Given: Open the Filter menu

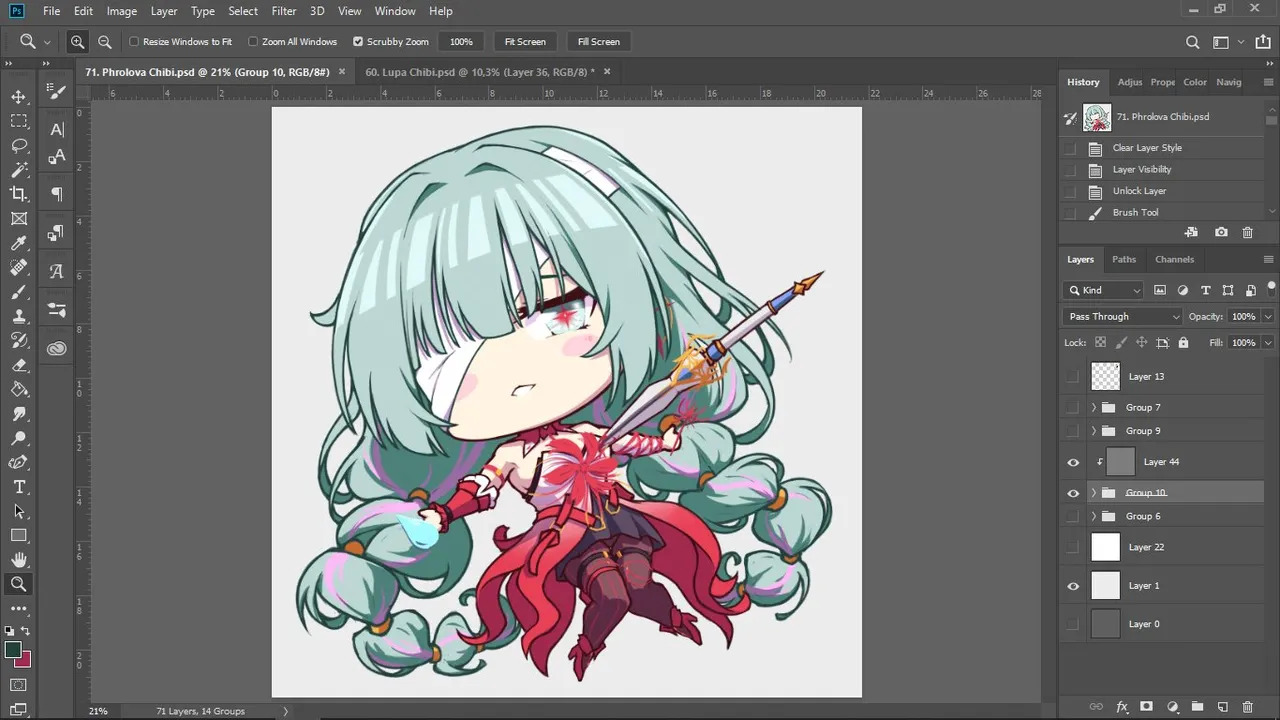Looking at the screenshot, I should pos(284,11).
